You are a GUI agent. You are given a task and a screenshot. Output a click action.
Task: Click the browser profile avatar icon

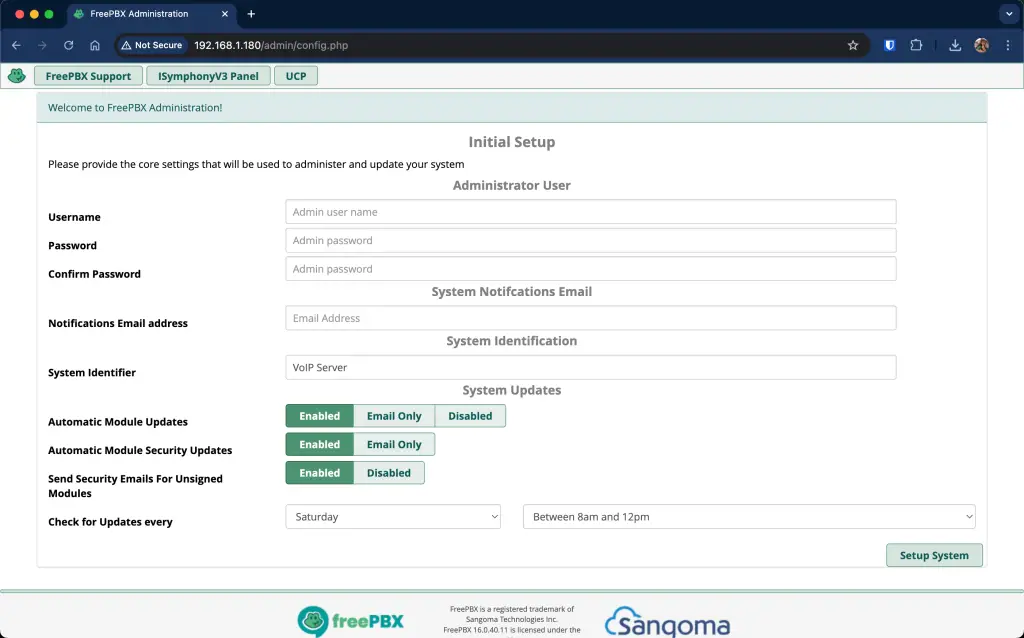(981, 45)
